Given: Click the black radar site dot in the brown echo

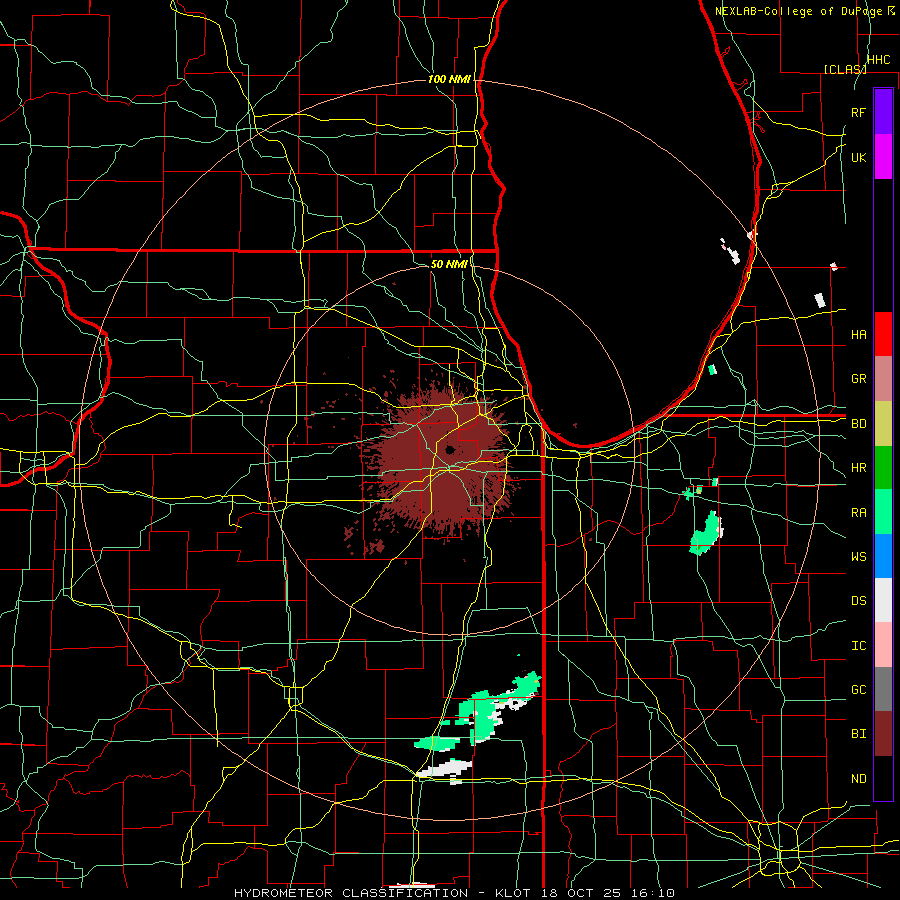Looking at the screenshot, I should pyautogui.click(x=450, y=449).
